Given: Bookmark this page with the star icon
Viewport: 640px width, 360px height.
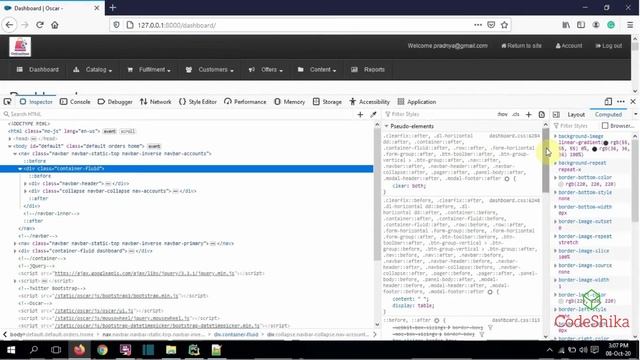Looking at the screenshot, I should (504, 25).
